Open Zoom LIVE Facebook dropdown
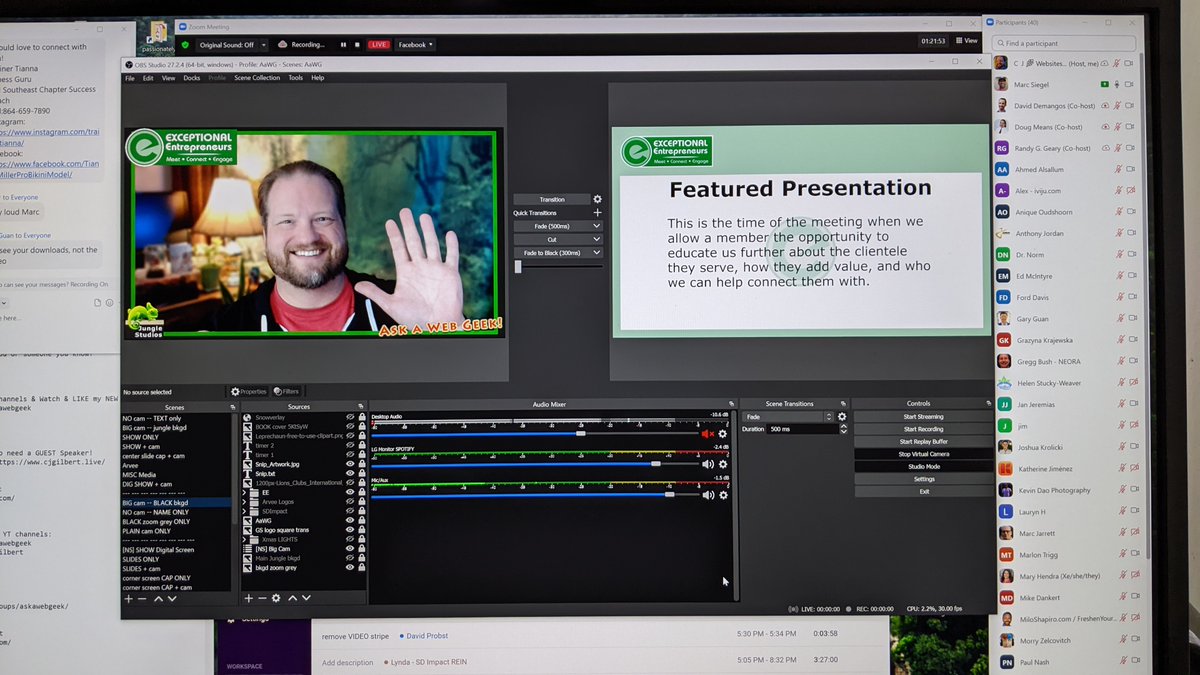The height and width of the screenshot is (675, 1200). coord(415,44)
